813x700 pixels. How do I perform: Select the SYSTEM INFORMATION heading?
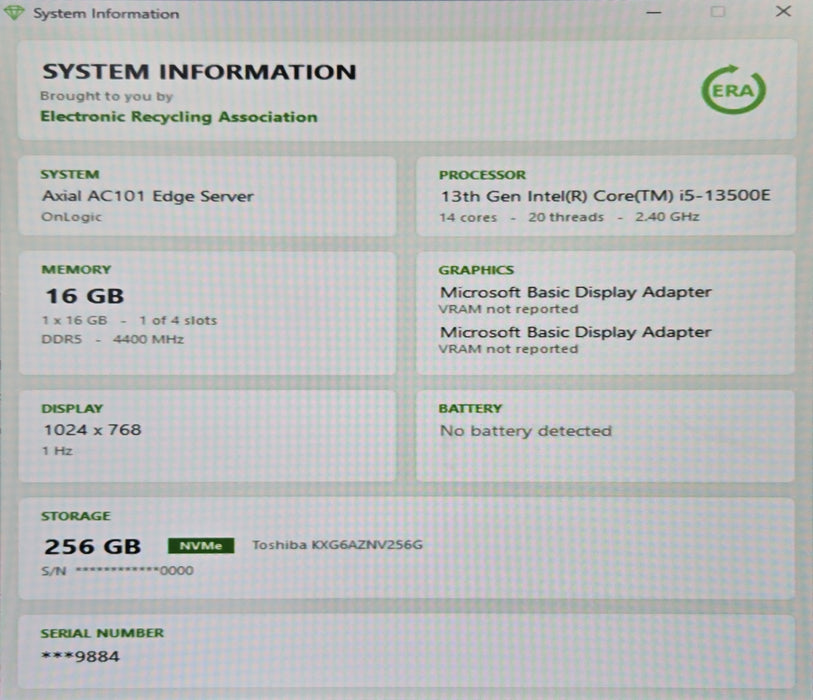(x=200, y=72)
